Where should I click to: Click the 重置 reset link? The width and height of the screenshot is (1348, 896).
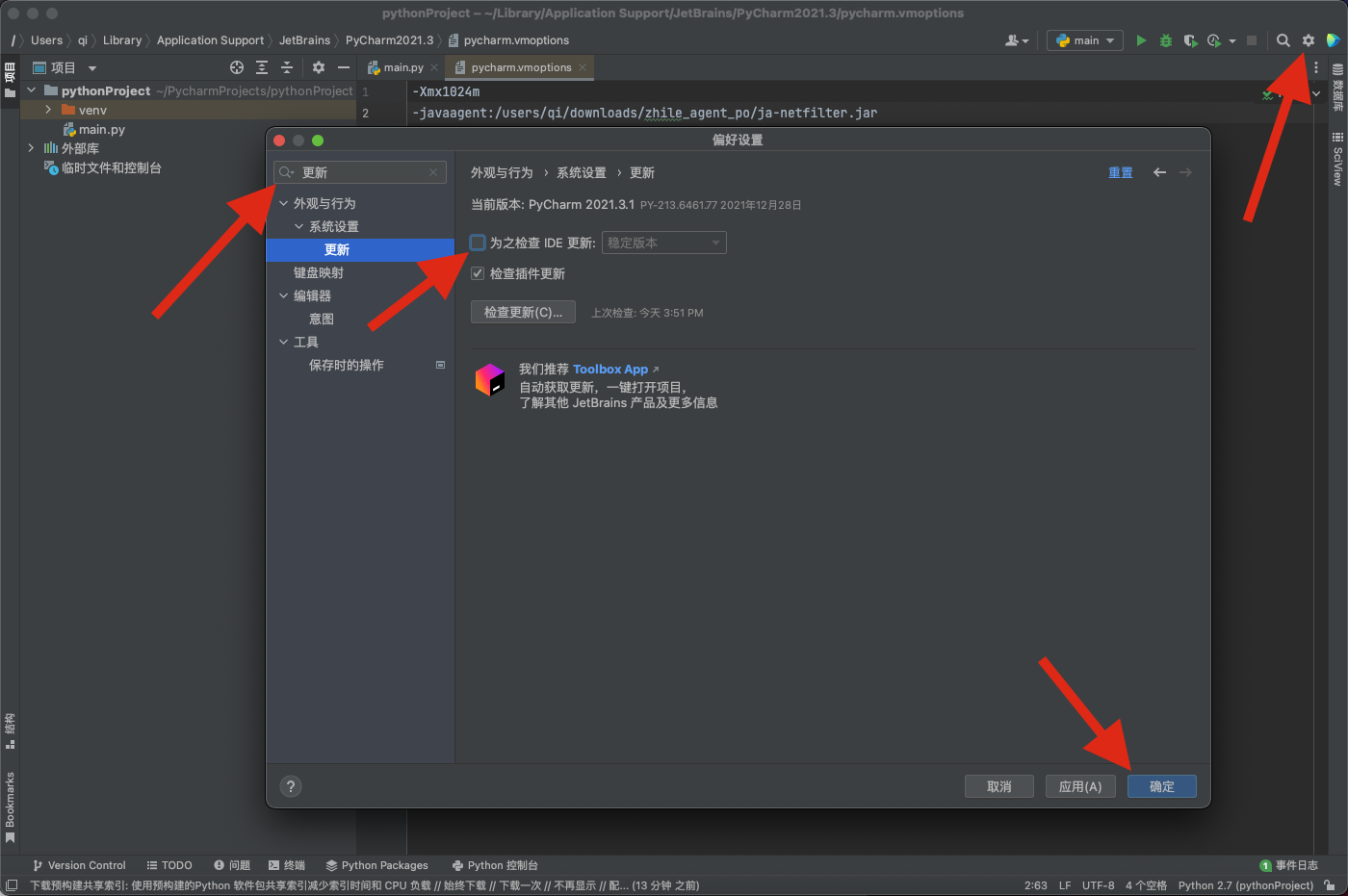tap(1121, 172)
